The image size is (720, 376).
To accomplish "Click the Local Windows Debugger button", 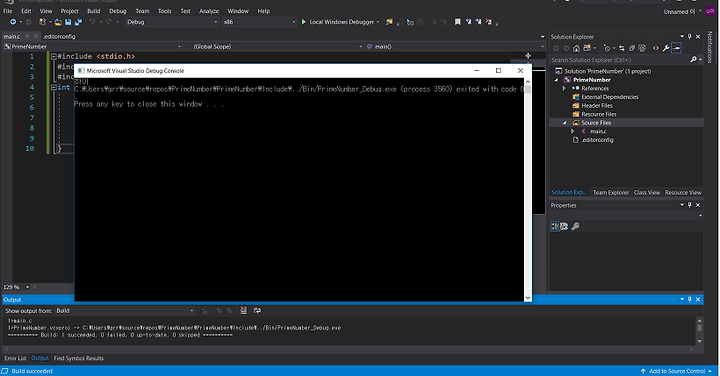I will click(x=340, y=22).
